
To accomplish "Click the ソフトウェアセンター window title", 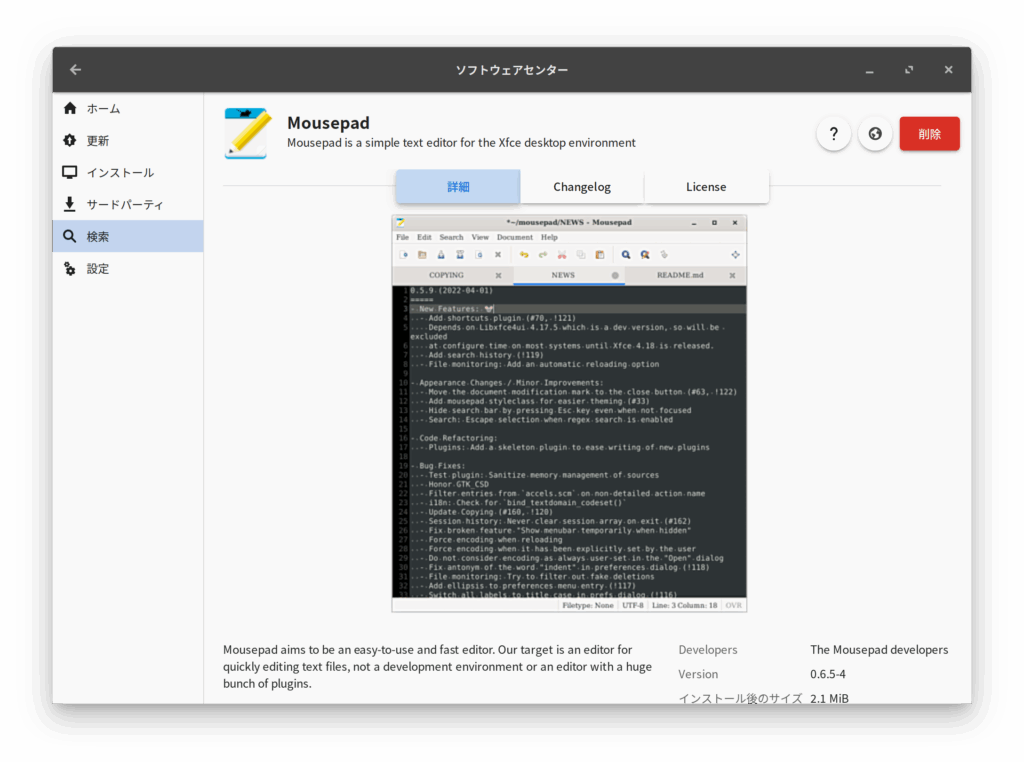I will [512, 70].
